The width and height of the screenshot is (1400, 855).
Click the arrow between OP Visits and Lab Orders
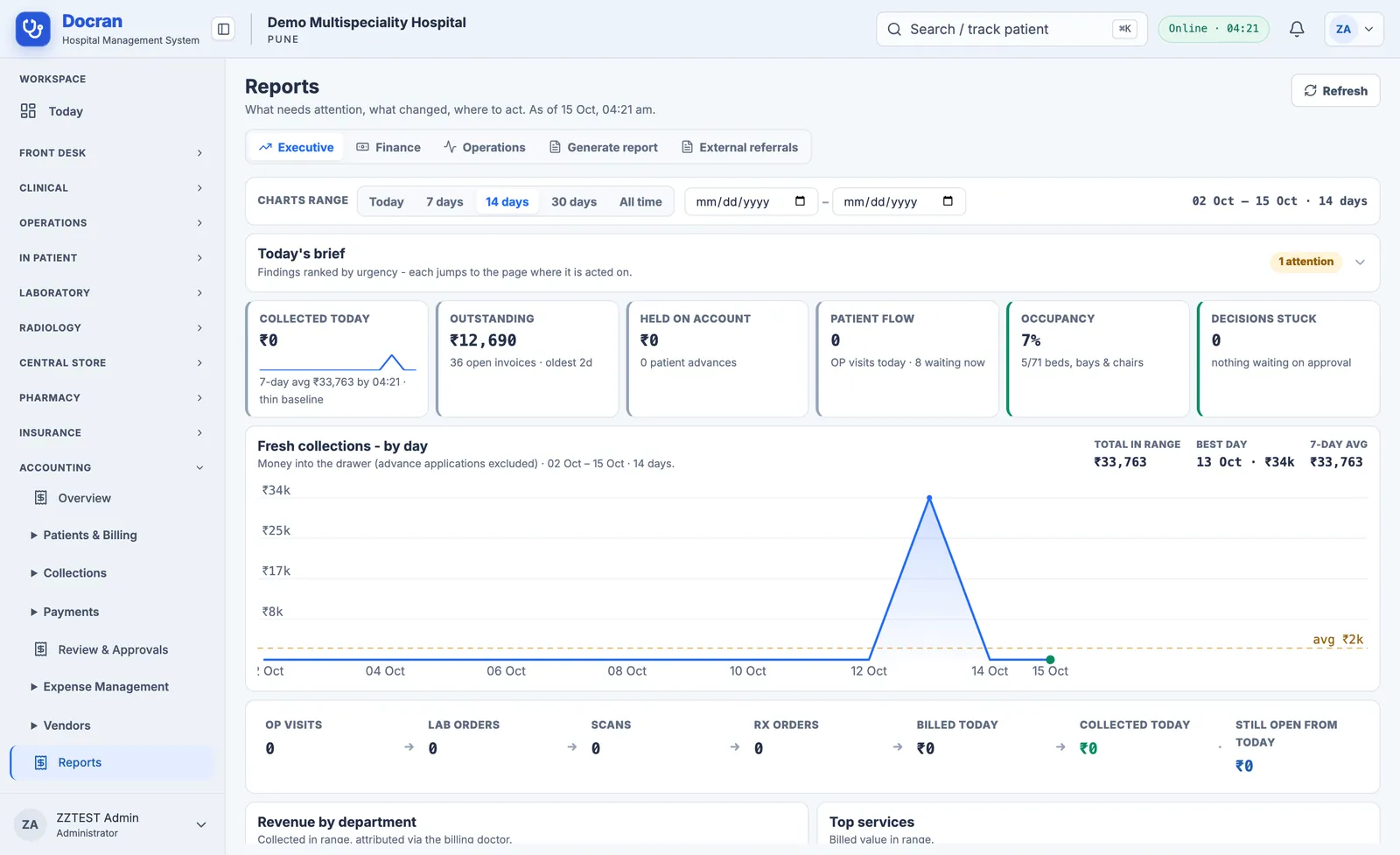tap(409, 747)
